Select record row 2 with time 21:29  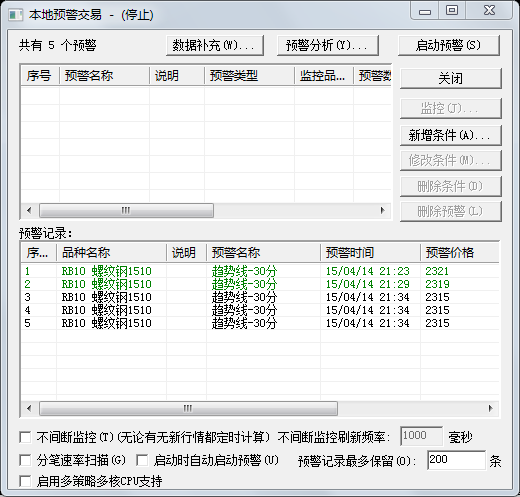260,284
